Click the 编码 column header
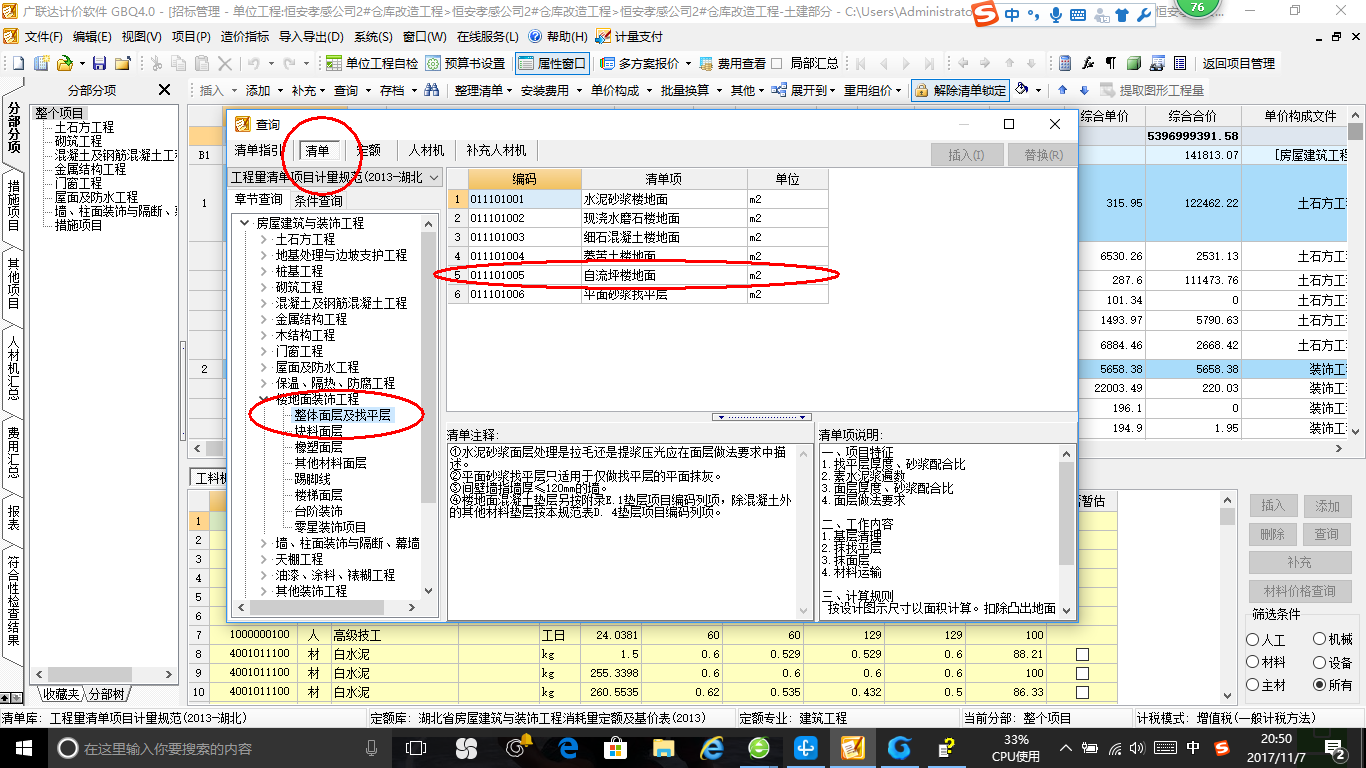 [x=524, y=179]
